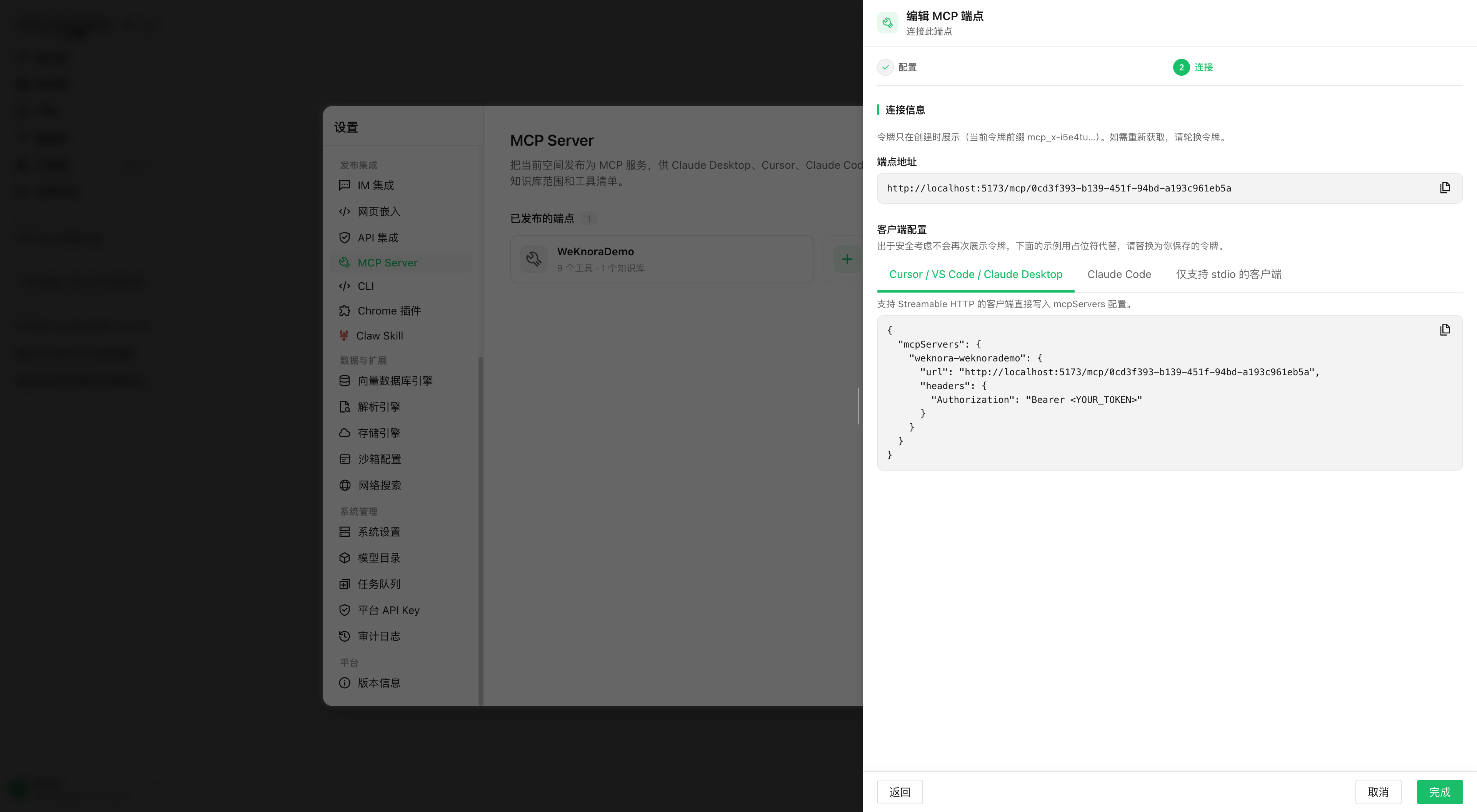Screen dimensions: 1477x812
Task: Go back to the 配置 step
Action: click(897, 67)
